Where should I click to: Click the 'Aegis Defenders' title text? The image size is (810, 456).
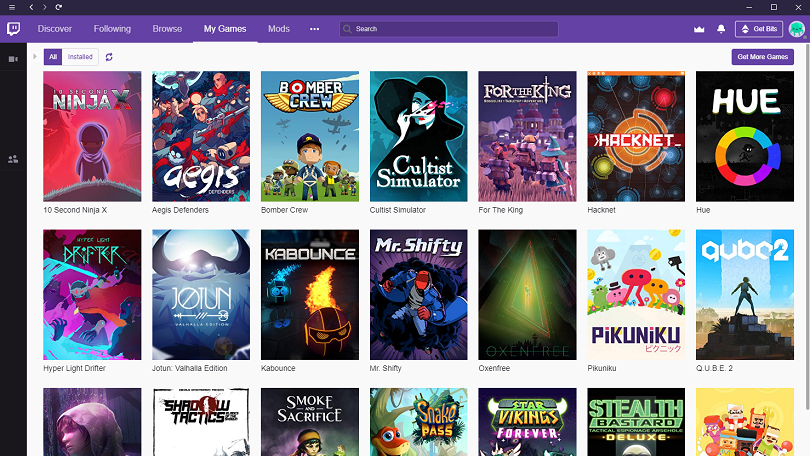180,210
